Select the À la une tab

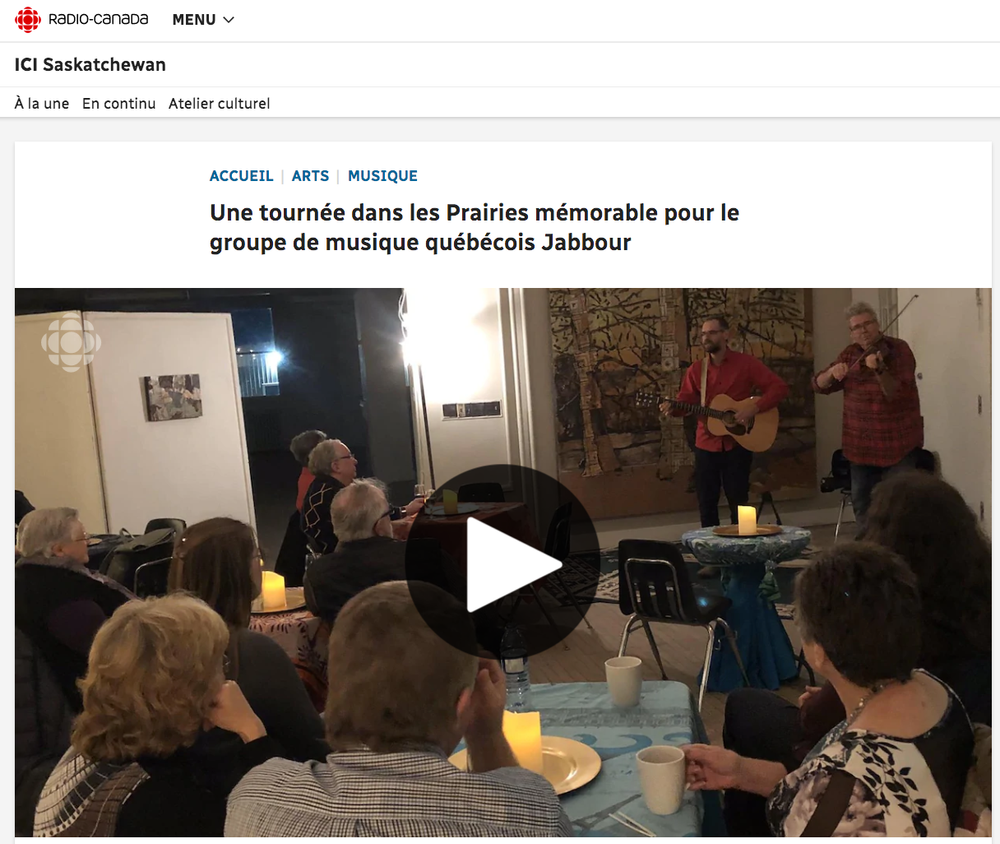[42, 103]
